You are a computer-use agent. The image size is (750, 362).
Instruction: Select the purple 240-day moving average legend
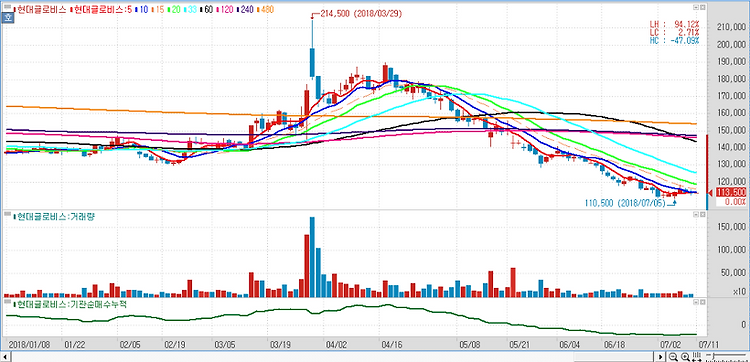(245, 10)
